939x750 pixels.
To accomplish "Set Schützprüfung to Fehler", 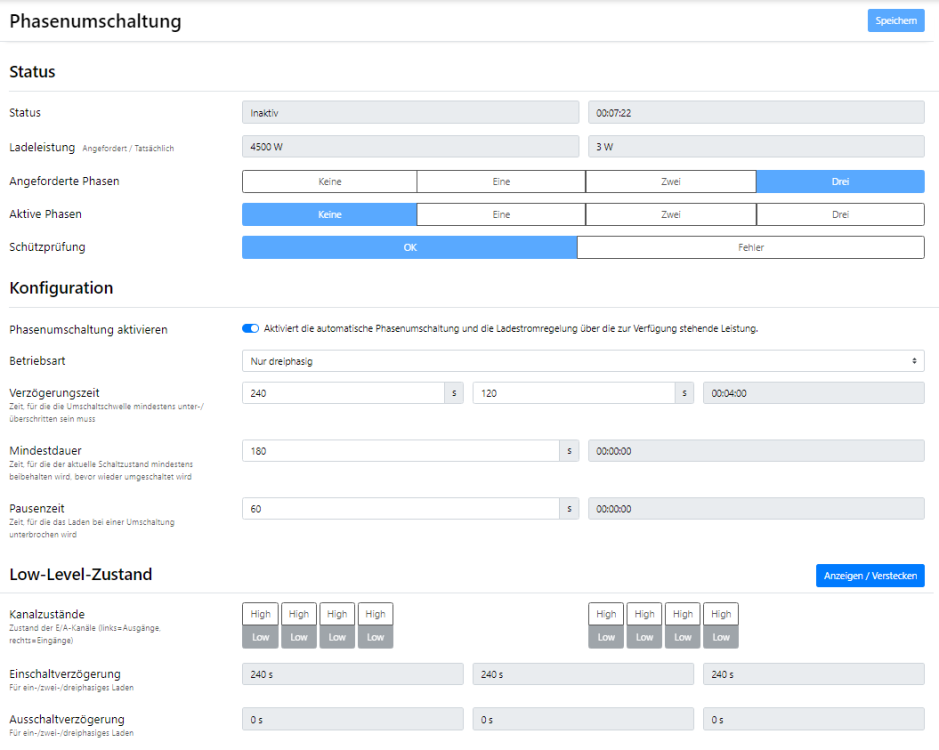I will (x=750, y=248).
